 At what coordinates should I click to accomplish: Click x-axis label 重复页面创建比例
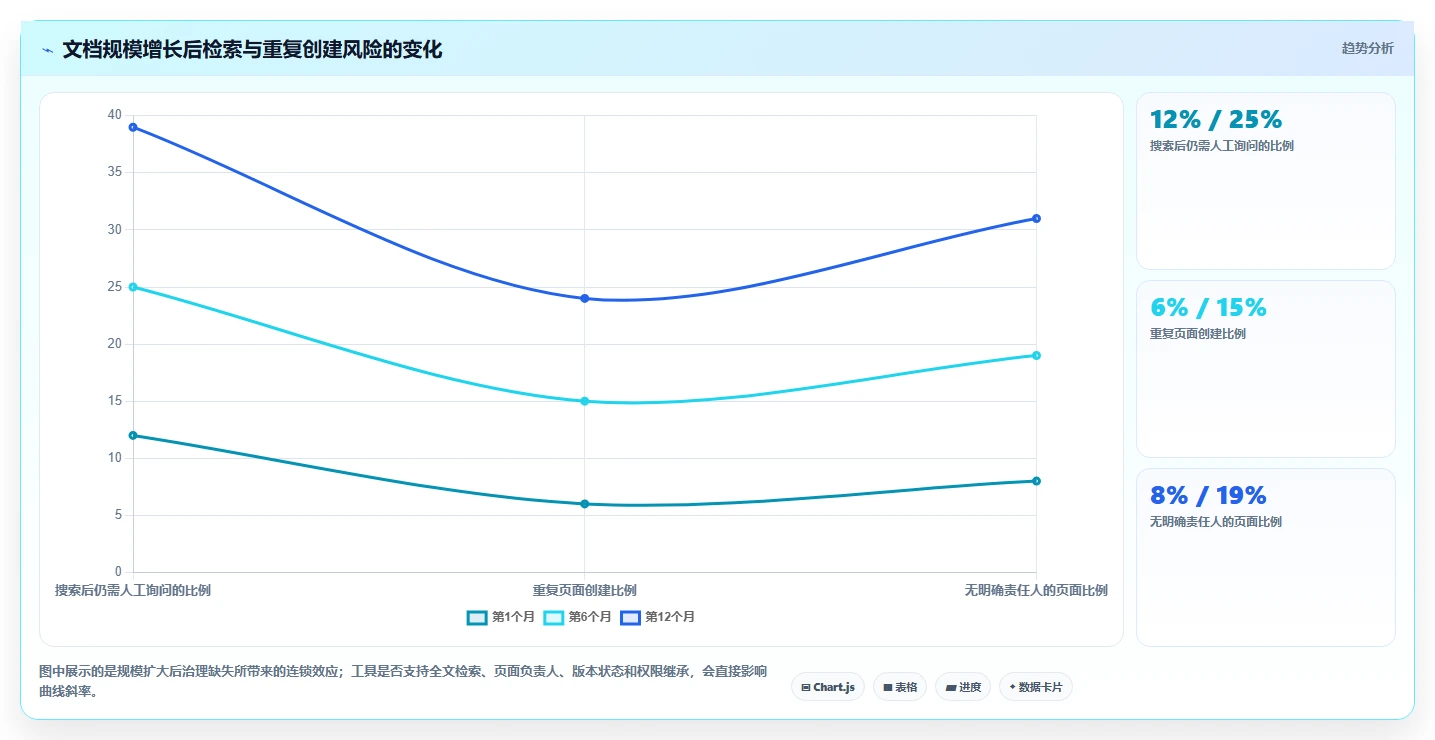pos(585,590)
